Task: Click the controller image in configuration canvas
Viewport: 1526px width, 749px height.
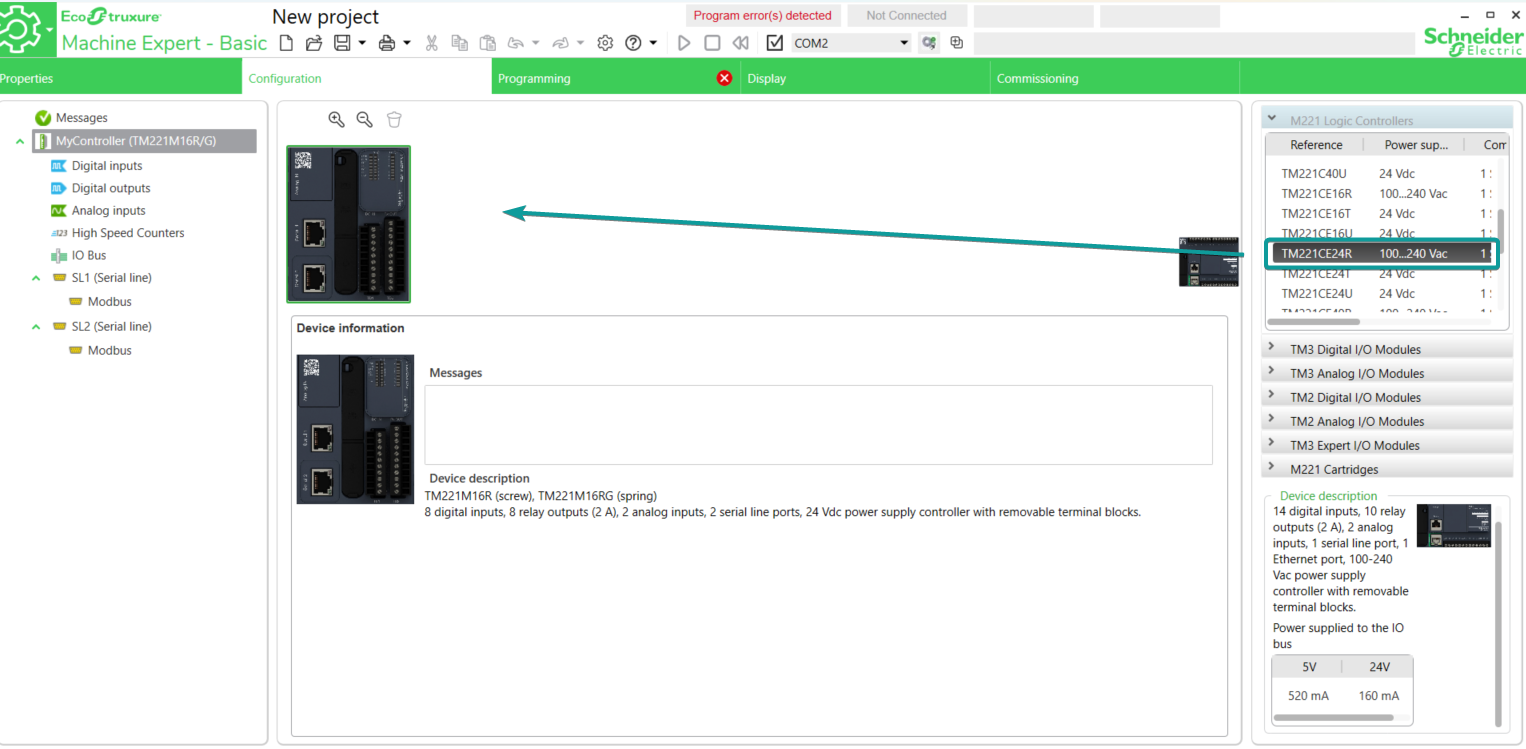Action: (348, 224)
